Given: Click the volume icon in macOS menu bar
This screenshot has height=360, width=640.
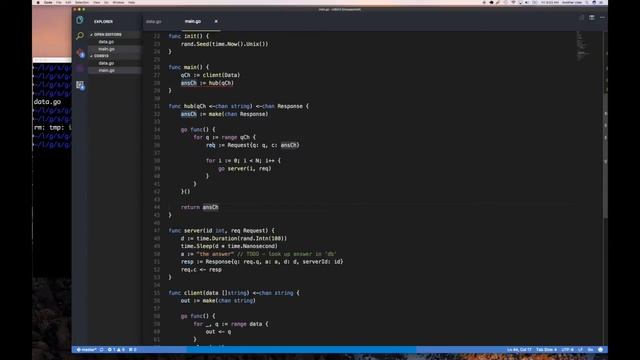Looking at the screenshot, I should [x=527, y=2].
